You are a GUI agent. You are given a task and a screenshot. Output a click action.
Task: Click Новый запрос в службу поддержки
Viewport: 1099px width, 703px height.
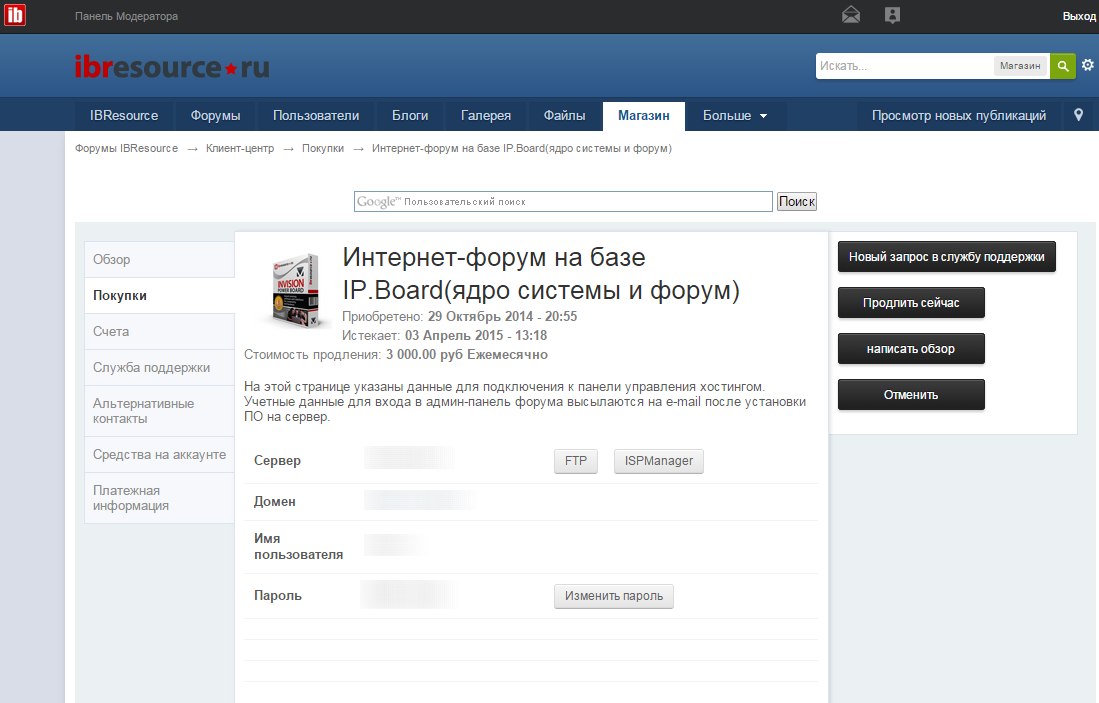click(946, 257)
